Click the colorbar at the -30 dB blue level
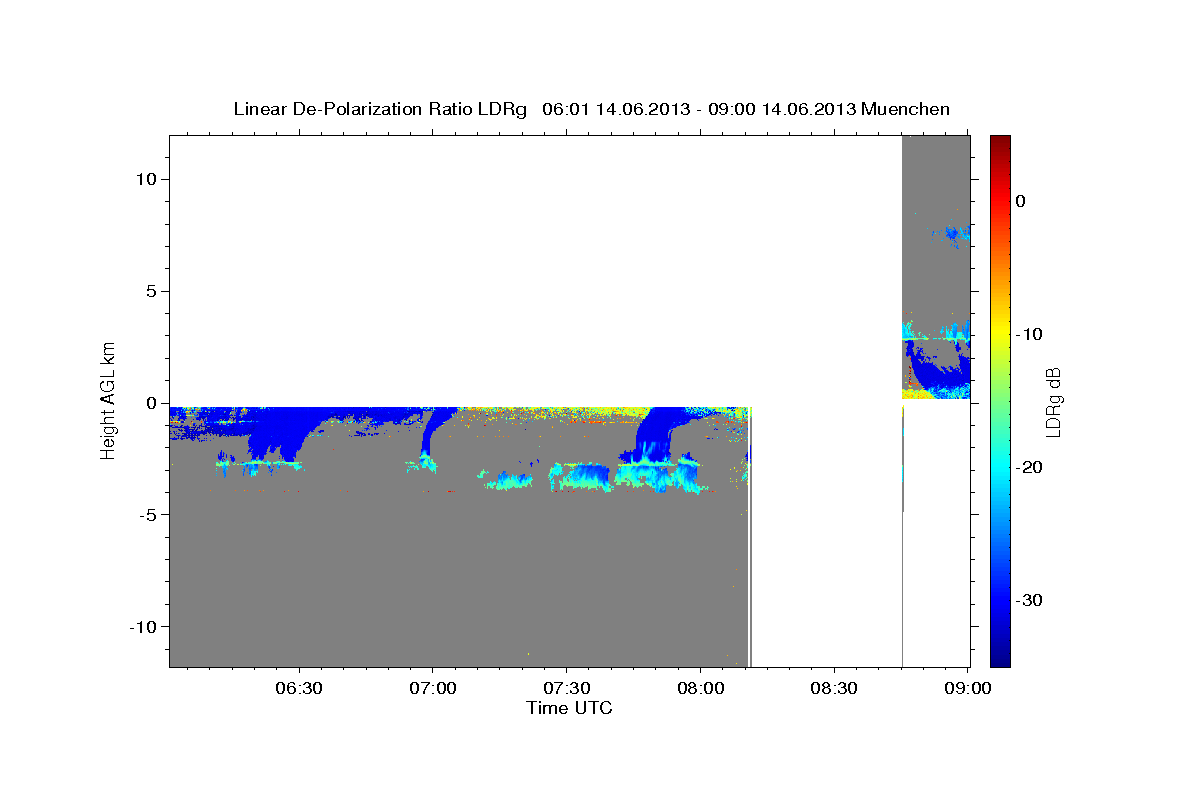Screen dimensions: 1200x800 (1000, 600)
